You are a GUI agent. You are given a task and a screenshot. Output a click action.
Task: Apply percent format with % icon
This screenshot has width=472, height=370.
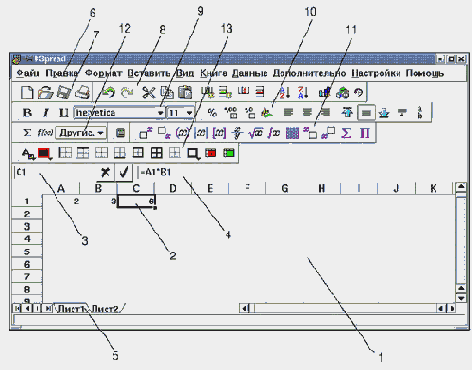212,113
